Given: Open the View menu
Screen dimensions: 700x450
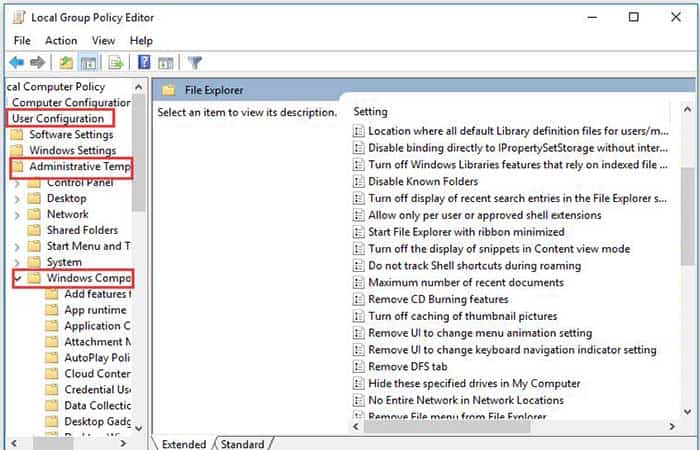Looking at the screenshot, I should (x=104, y=41).
